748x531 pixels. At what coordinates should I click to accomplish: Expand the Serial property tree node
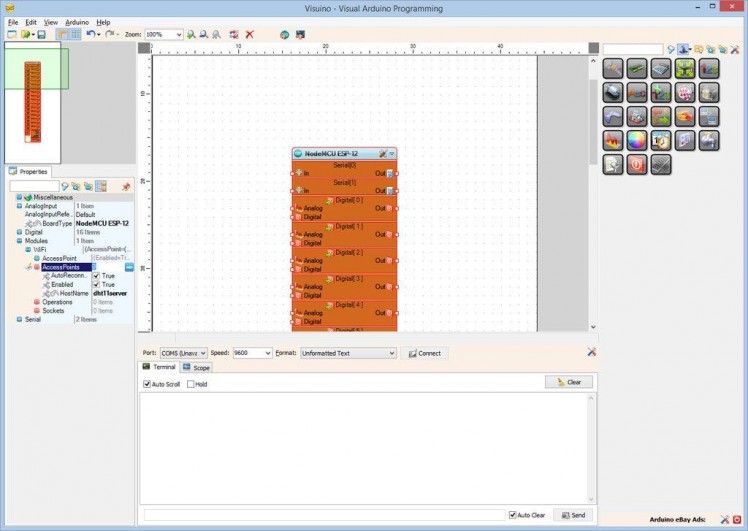tap(18, 319)
